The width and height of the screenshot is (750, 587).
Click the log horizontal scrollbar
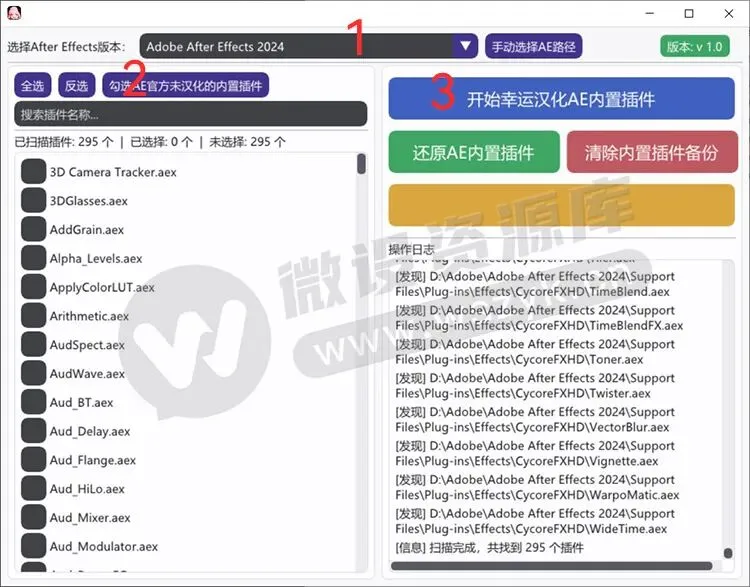click(551, 566)
